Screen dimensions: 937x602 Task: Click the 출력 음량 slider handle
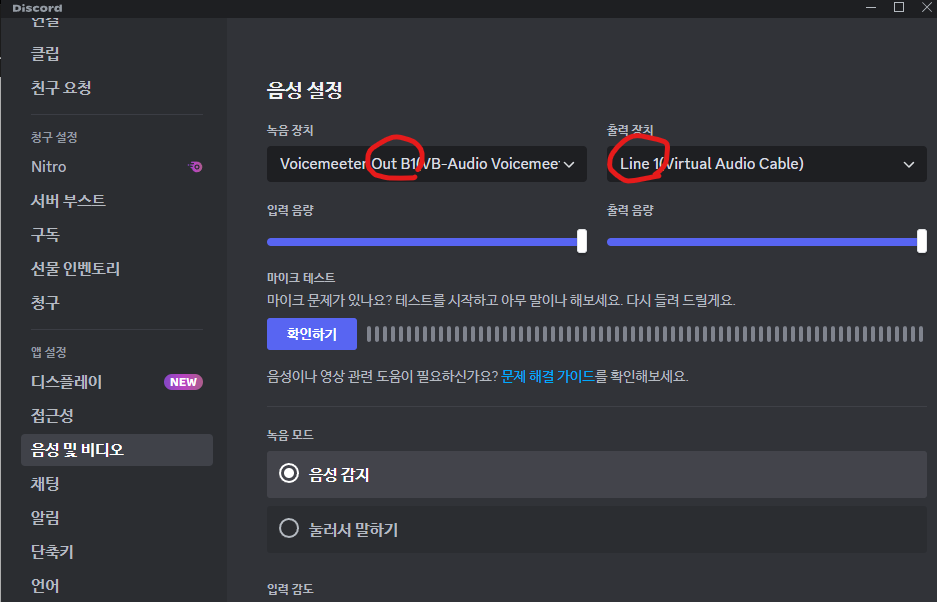(x=921, y=242)
